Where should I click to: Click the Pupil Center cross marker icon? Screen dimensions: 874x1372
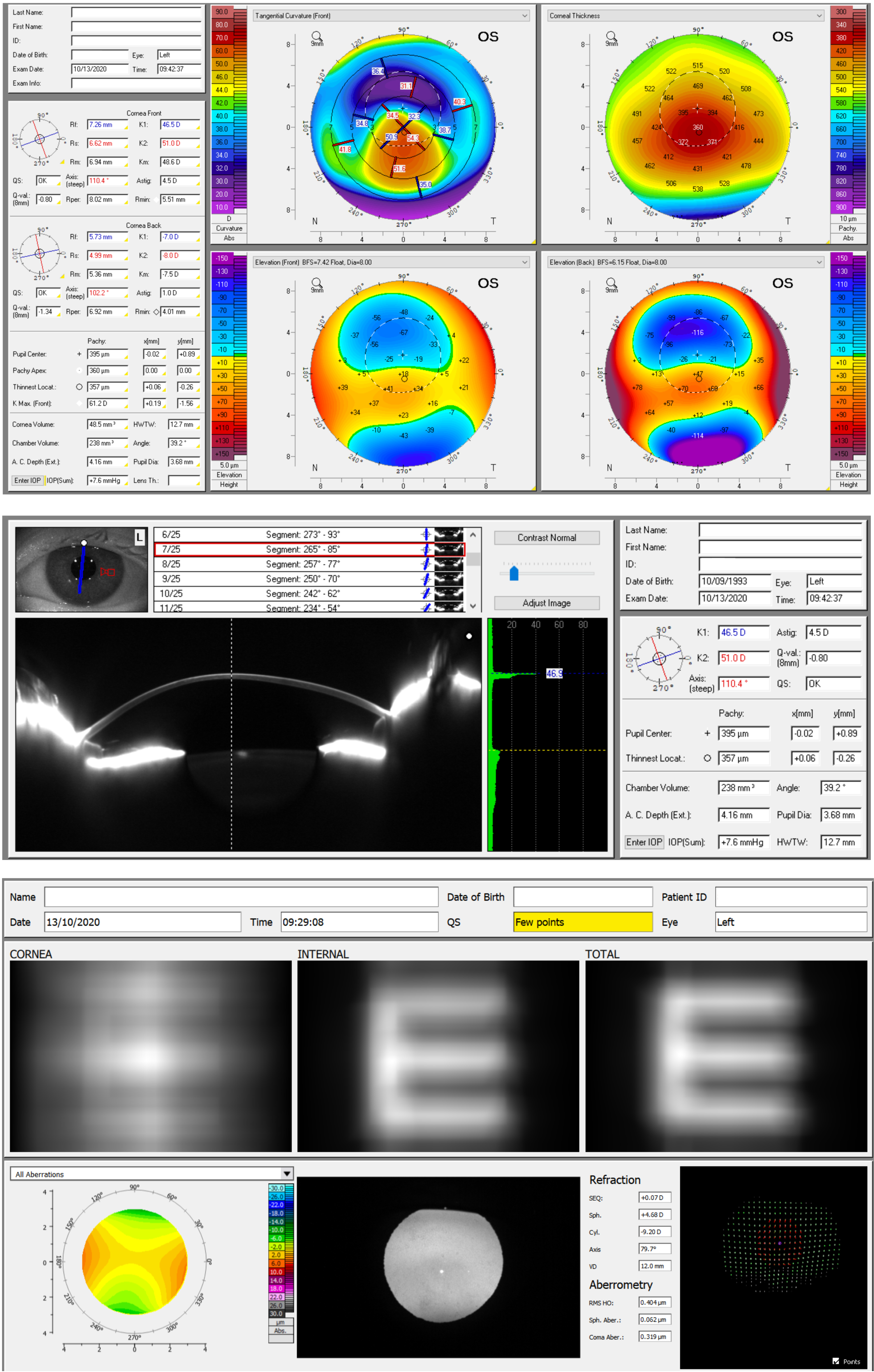click(79, 354)
